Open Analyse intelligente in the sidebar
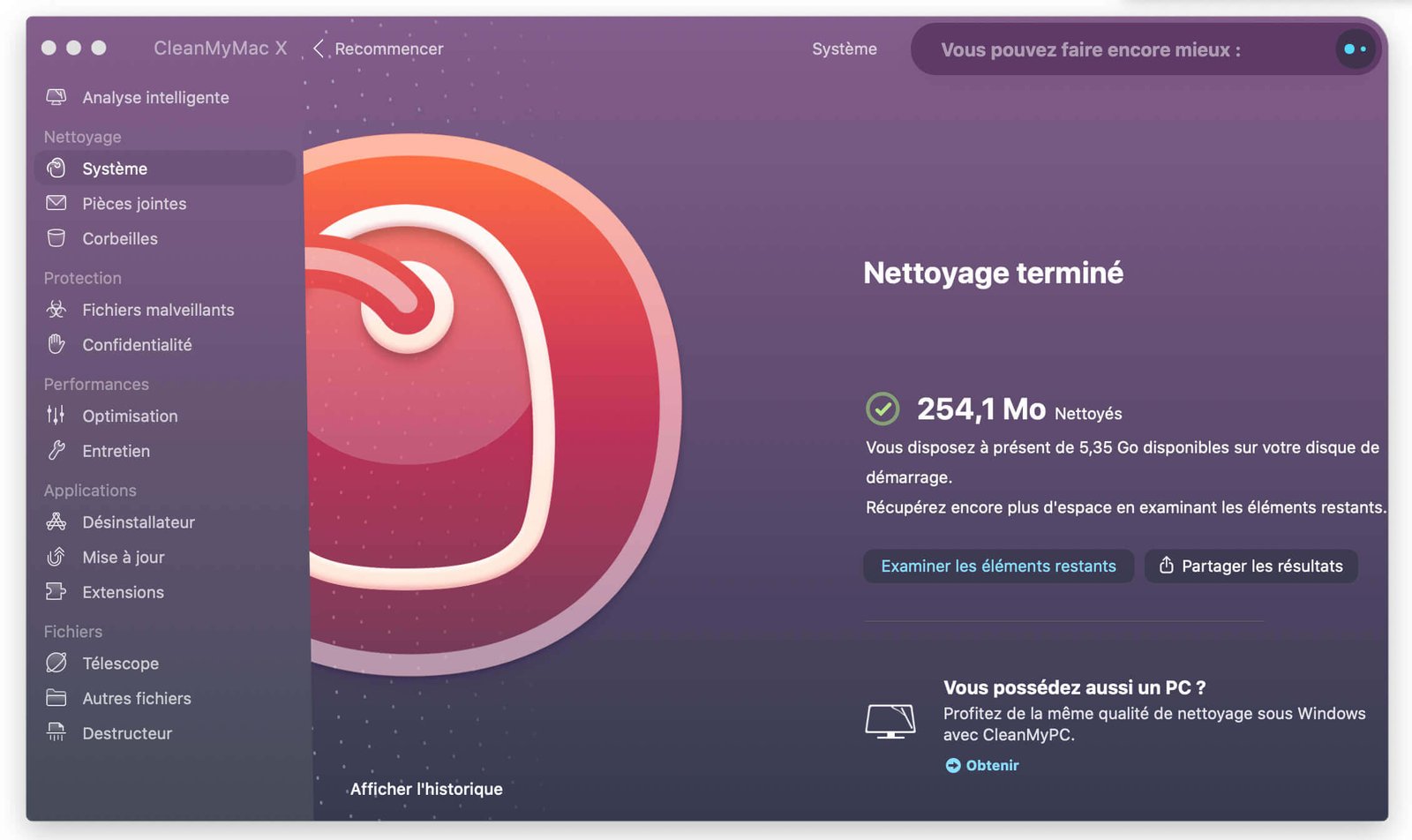The height and width of the screenshot is (840, 1412). coord(164,97)
